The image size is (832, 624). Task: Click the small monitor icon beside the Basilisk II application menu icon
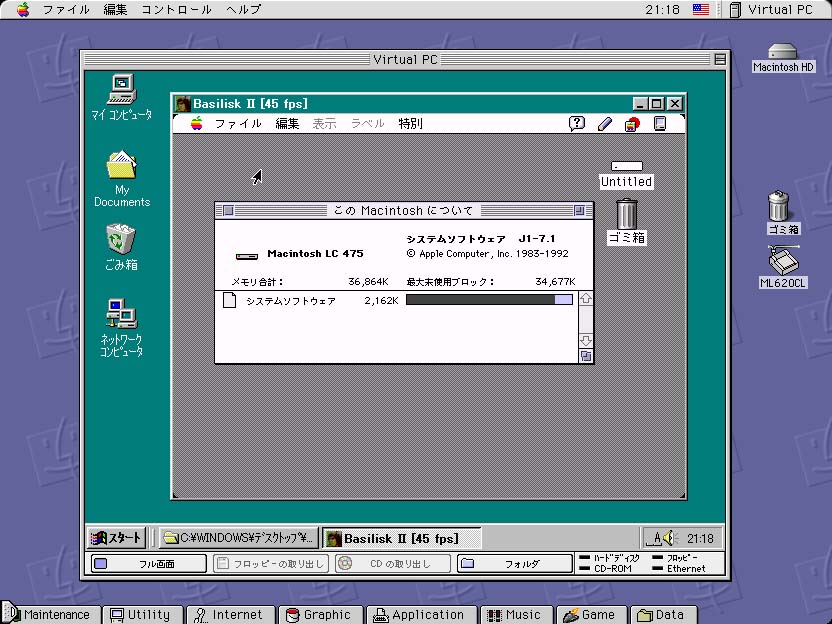[660, 124]
